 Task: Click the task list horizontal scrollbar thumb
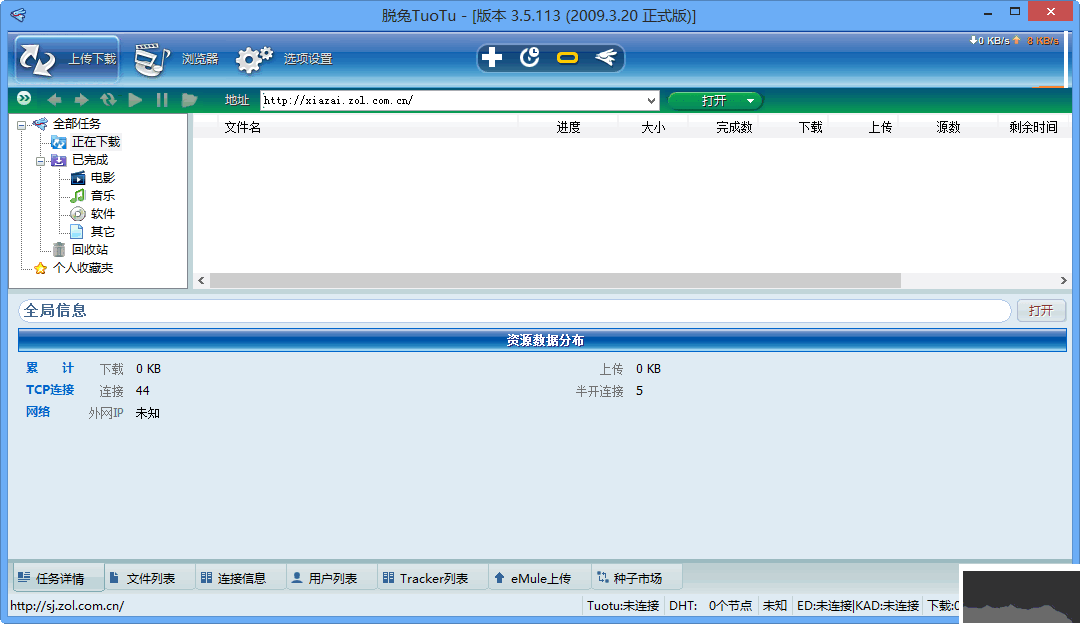pyautogui.click(x=555, y=280)
